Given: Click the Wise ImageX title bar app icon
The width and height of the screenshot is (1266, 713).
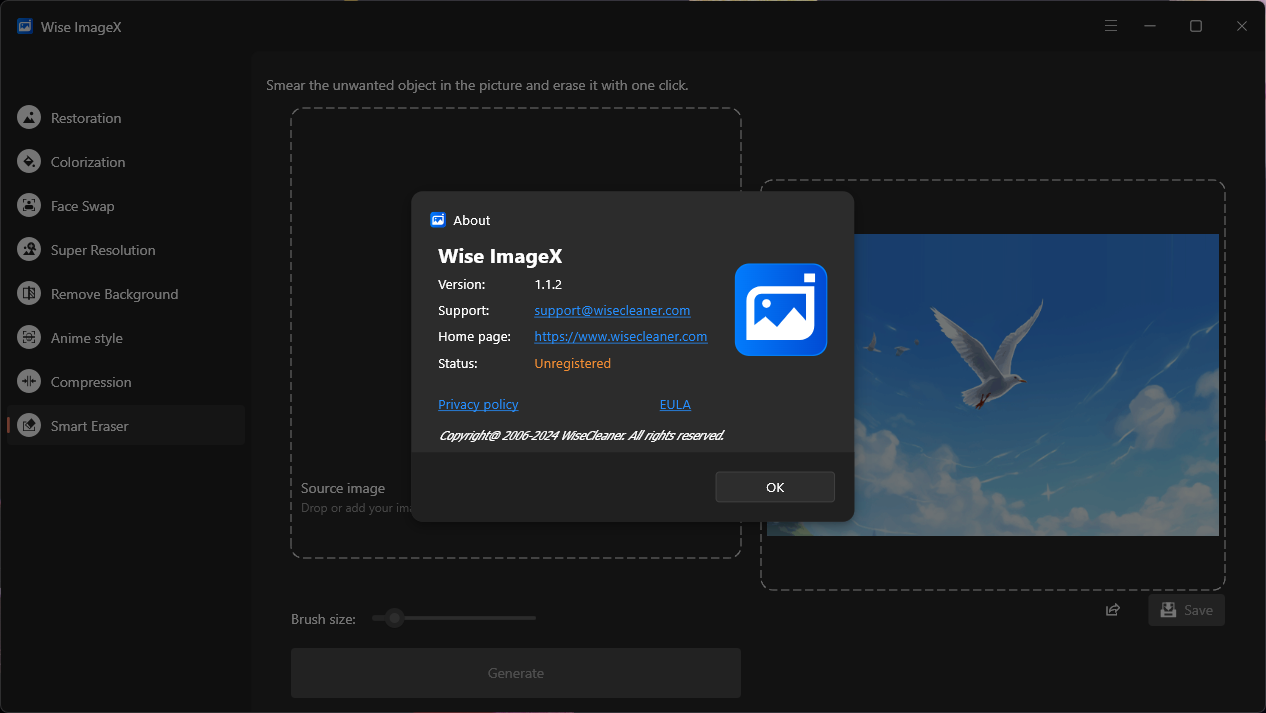Looking at the screenshot, I should coord(25,27).
